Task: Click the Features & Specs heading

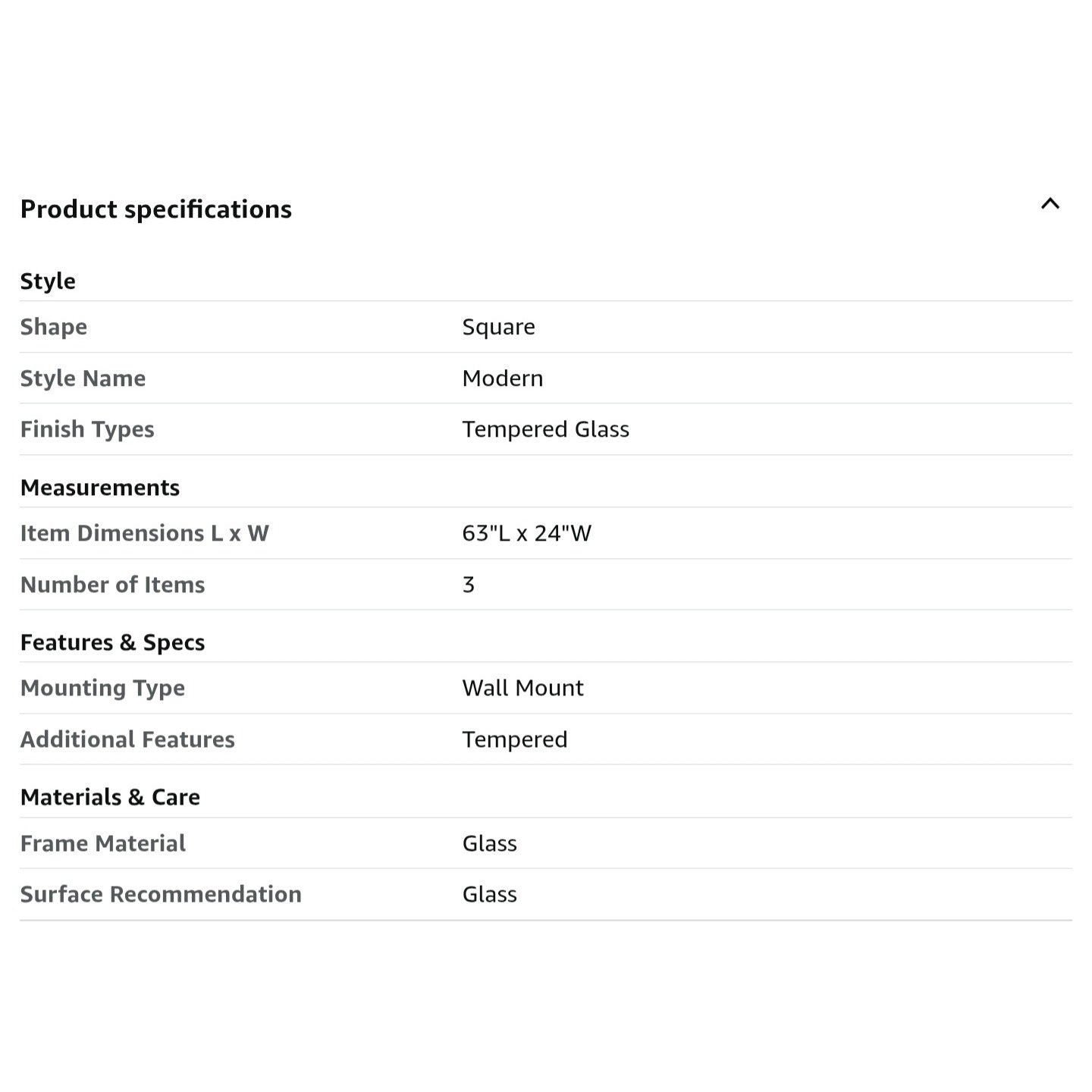Action: [x=113, y=643]
